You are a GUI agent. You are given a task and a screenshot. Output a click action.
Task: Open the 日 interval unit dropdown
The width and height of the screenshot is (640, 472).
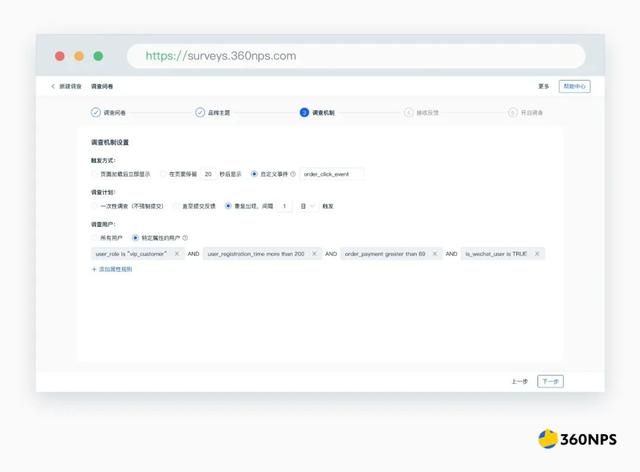click(x=307, y=206)
